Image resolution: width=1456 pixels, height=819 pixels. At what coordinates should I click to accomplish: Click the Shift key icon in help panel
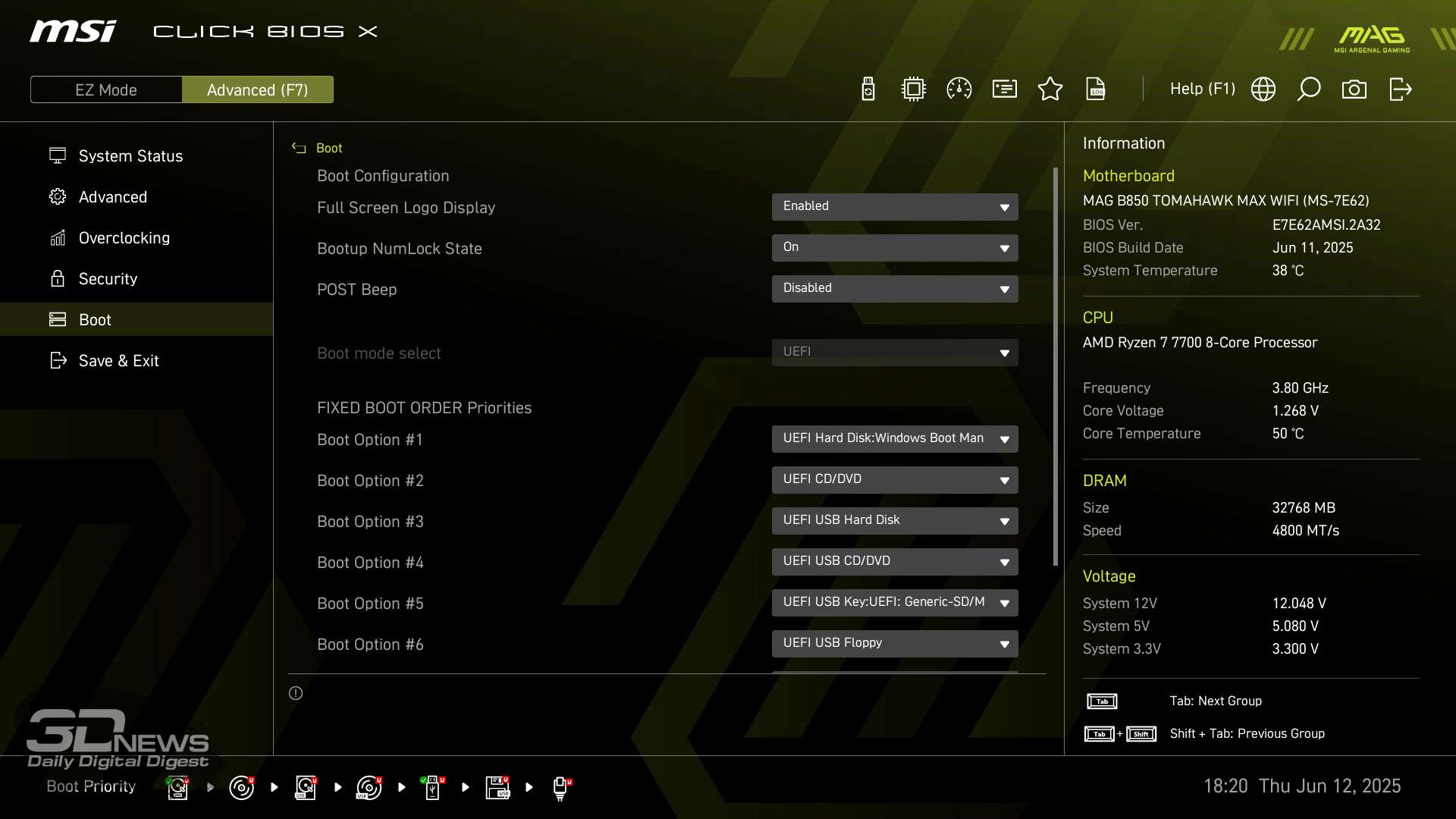tap(1141, 734)
